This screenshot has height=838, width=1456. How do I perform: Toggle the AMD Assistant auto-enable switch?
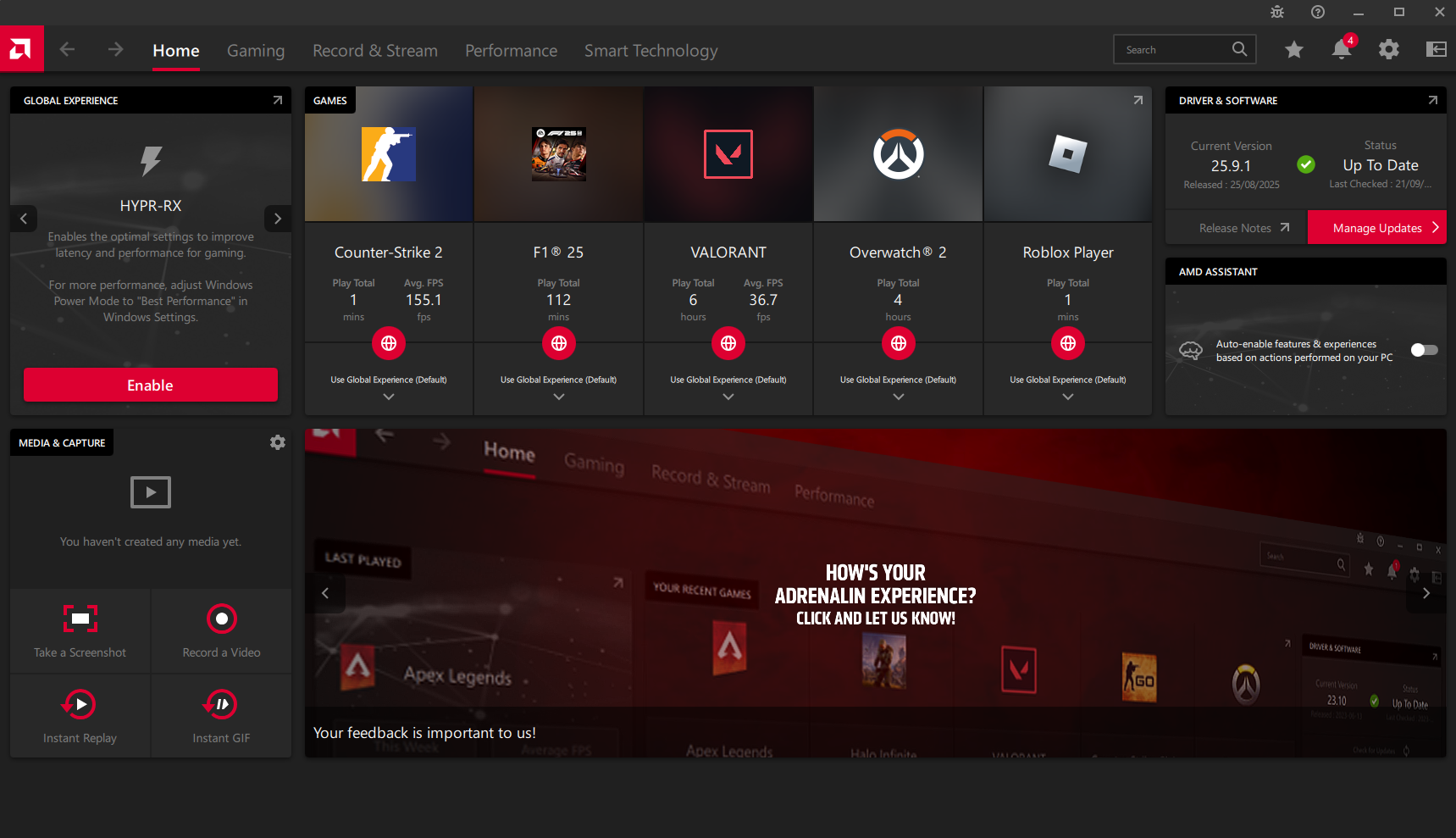[1424, 350]
